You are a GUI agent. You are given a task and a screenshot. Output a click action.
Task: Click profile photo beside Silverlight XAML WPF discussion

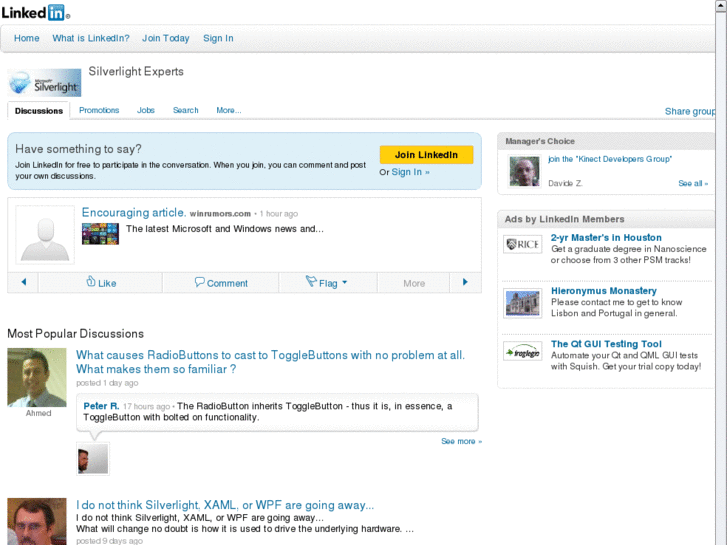[x=37, y=521]
